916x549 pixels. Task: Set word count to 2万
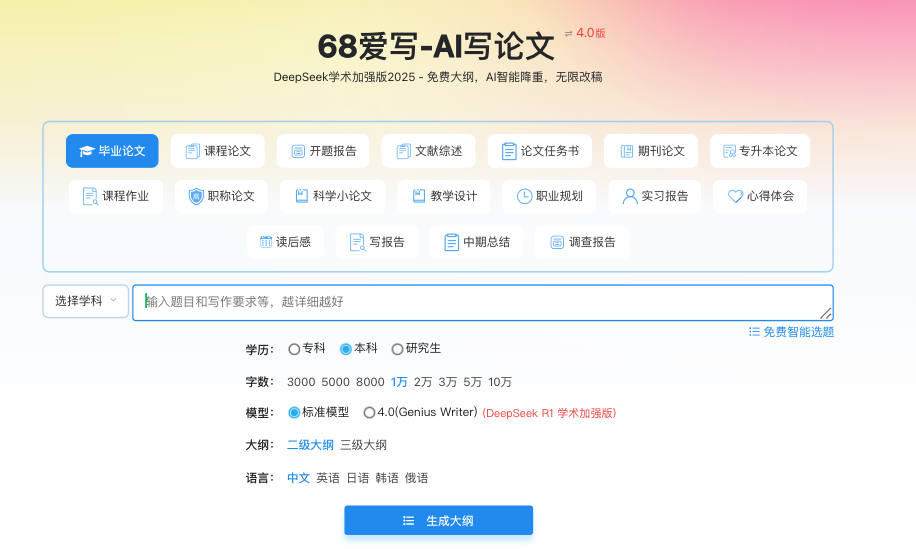(423, 382)
